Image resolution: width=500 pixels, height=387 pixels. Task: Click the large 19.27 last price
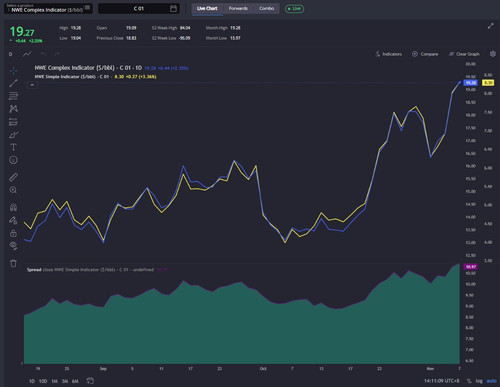[22, 32]
